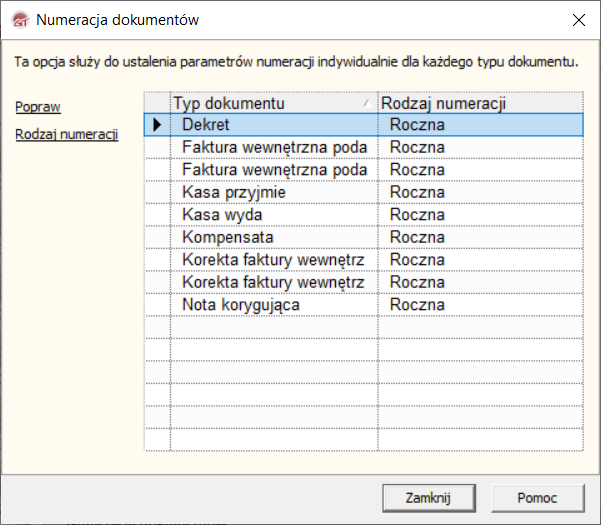Click the row selector beside Kasa wyda

coord(157,215)
